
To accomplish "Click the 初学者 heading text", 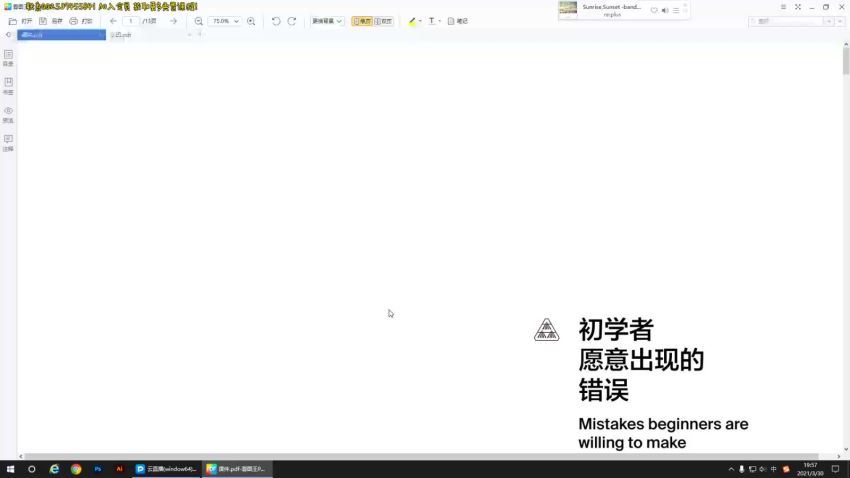I will pos(616,330).
